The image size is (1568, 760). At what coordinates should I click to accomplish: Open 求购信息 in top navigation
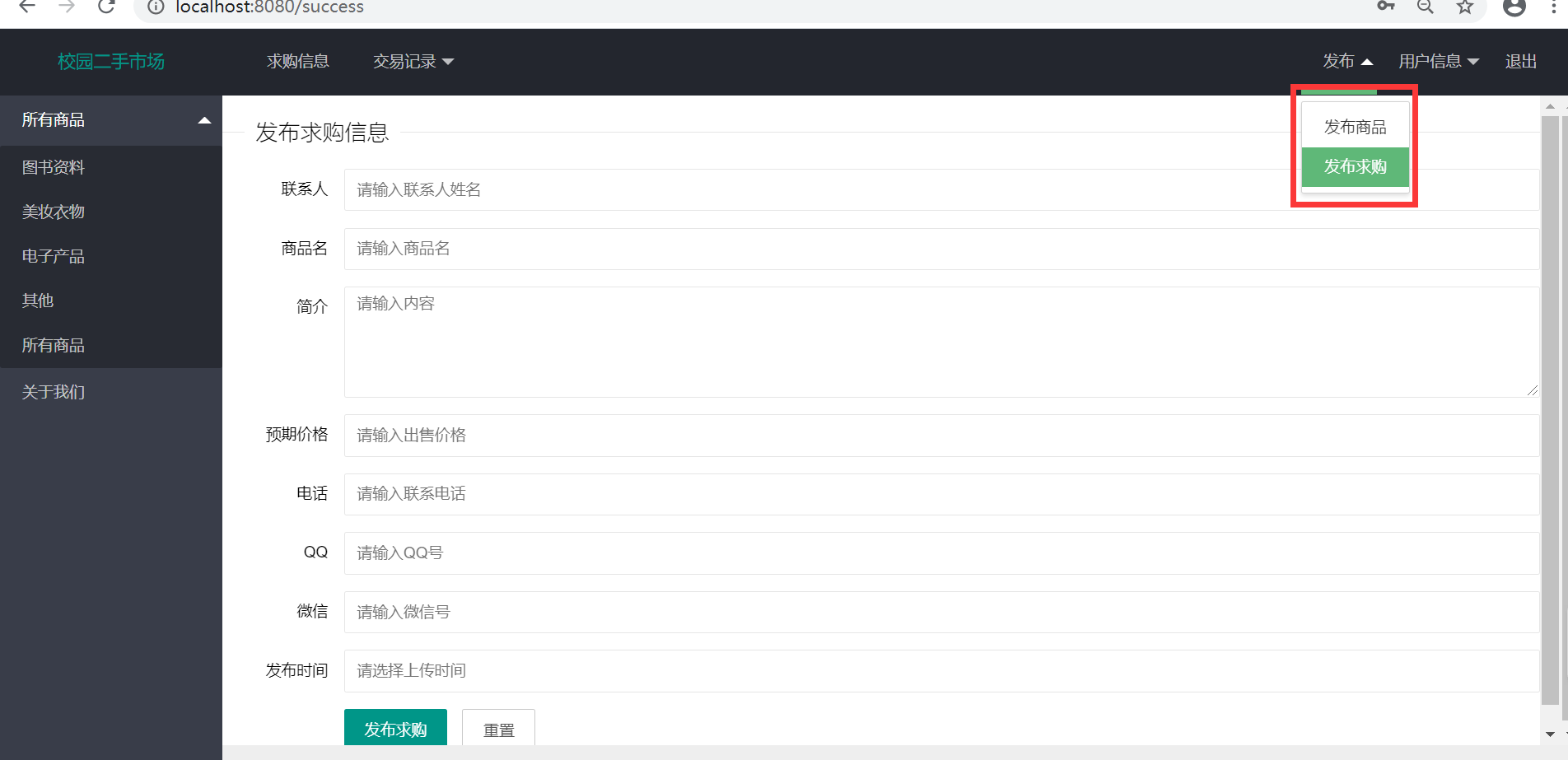[298, 62]
